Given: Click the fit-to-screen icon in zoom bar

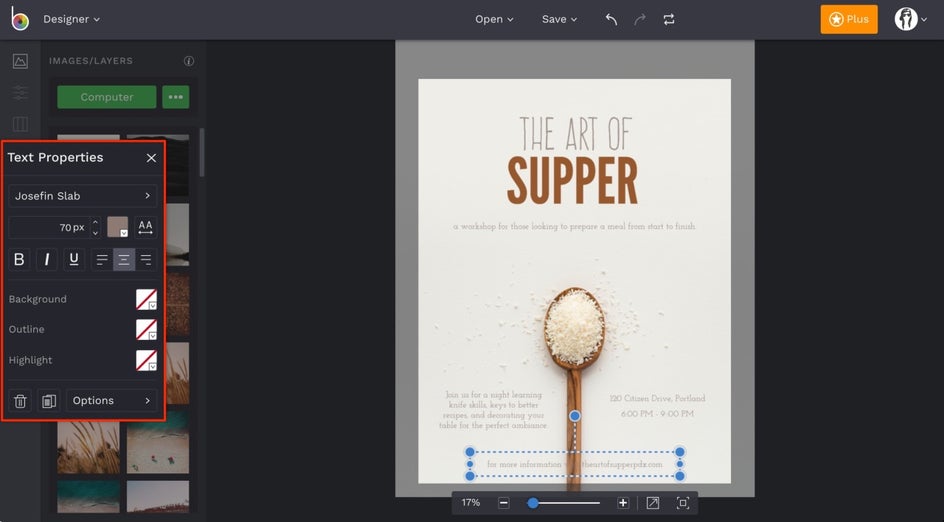Looking at the screenshot, I should pos(652,503).
